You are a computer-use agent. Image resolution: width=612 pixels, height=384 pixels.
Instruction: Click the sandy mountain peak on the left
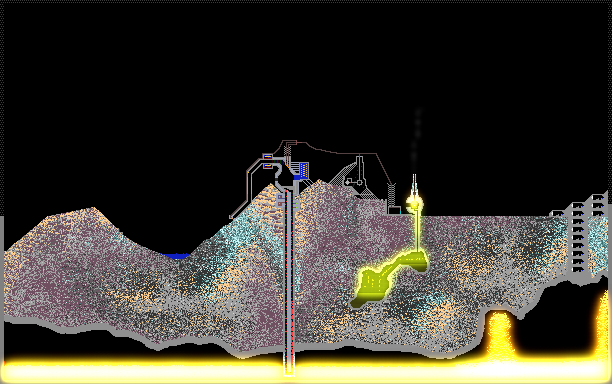point(93,211)
